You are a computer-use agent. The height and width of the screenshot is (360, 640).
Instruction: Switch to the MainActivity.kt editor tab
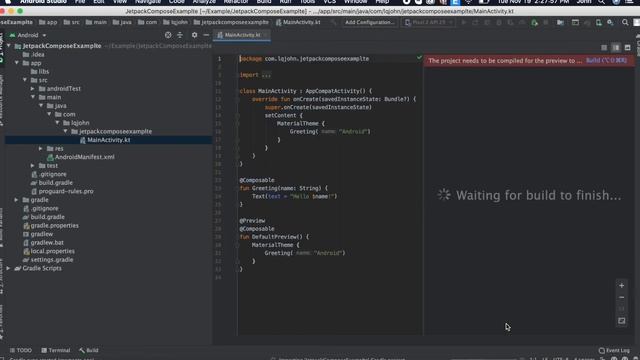pyautogui.click(x=242, y=35)
